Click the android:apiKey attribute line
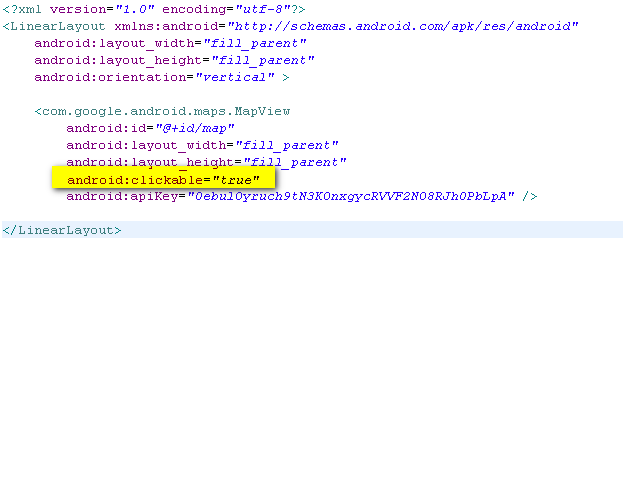623x487 pixels. (x=302, y=196)
